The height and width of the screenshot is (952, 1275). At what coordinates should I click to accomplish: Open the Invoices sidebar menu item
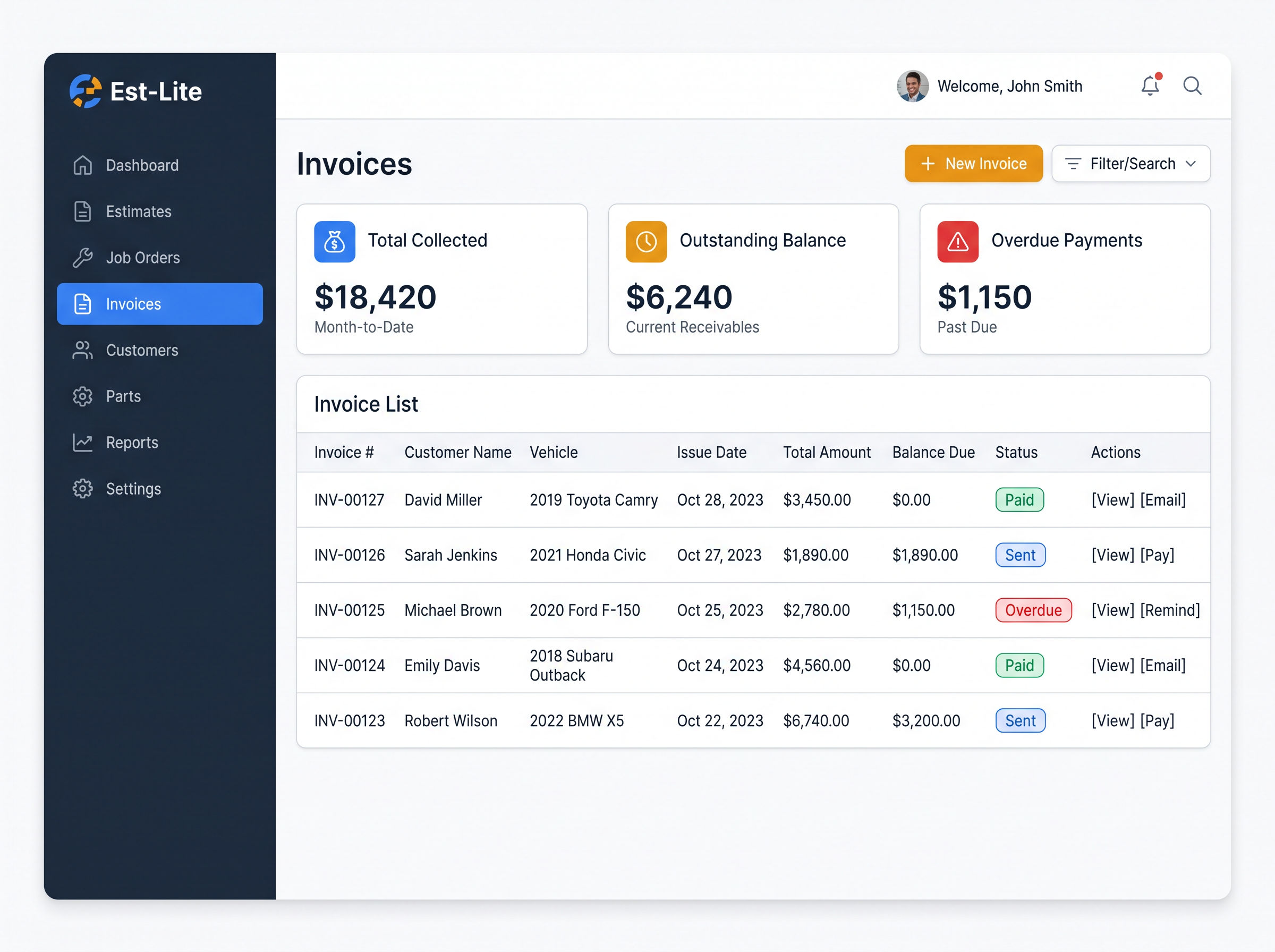pyautogui.click(x=159, y=304)
